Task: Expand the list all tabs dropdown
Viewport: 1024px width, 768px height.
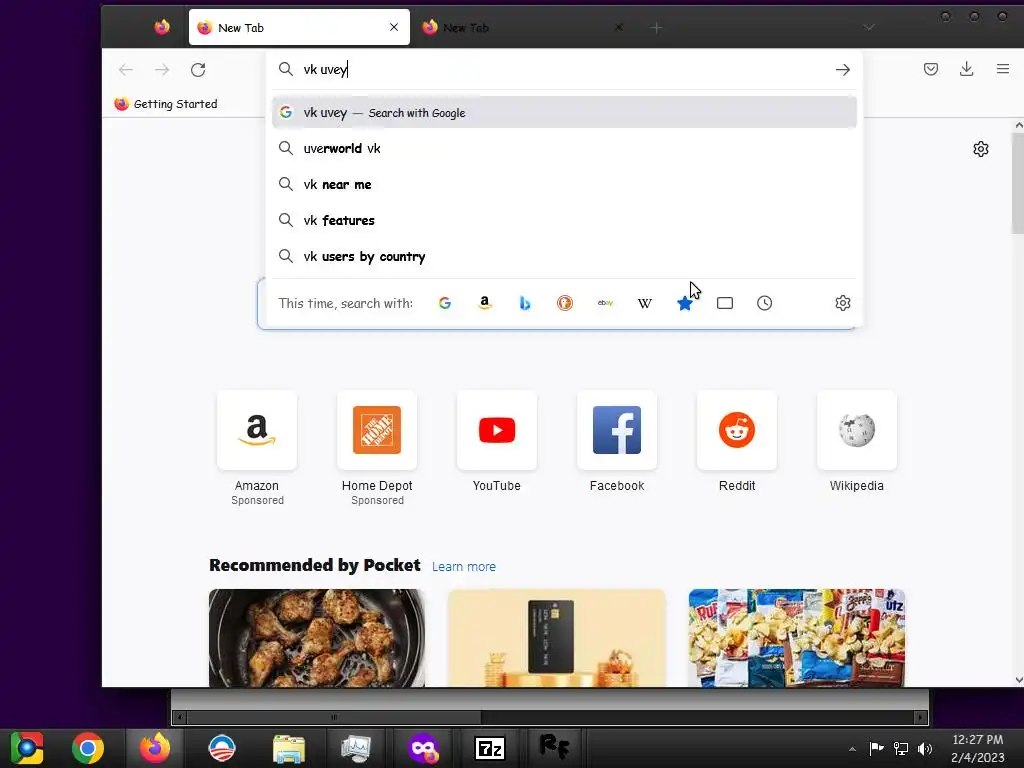Action: tap(869, 27)
